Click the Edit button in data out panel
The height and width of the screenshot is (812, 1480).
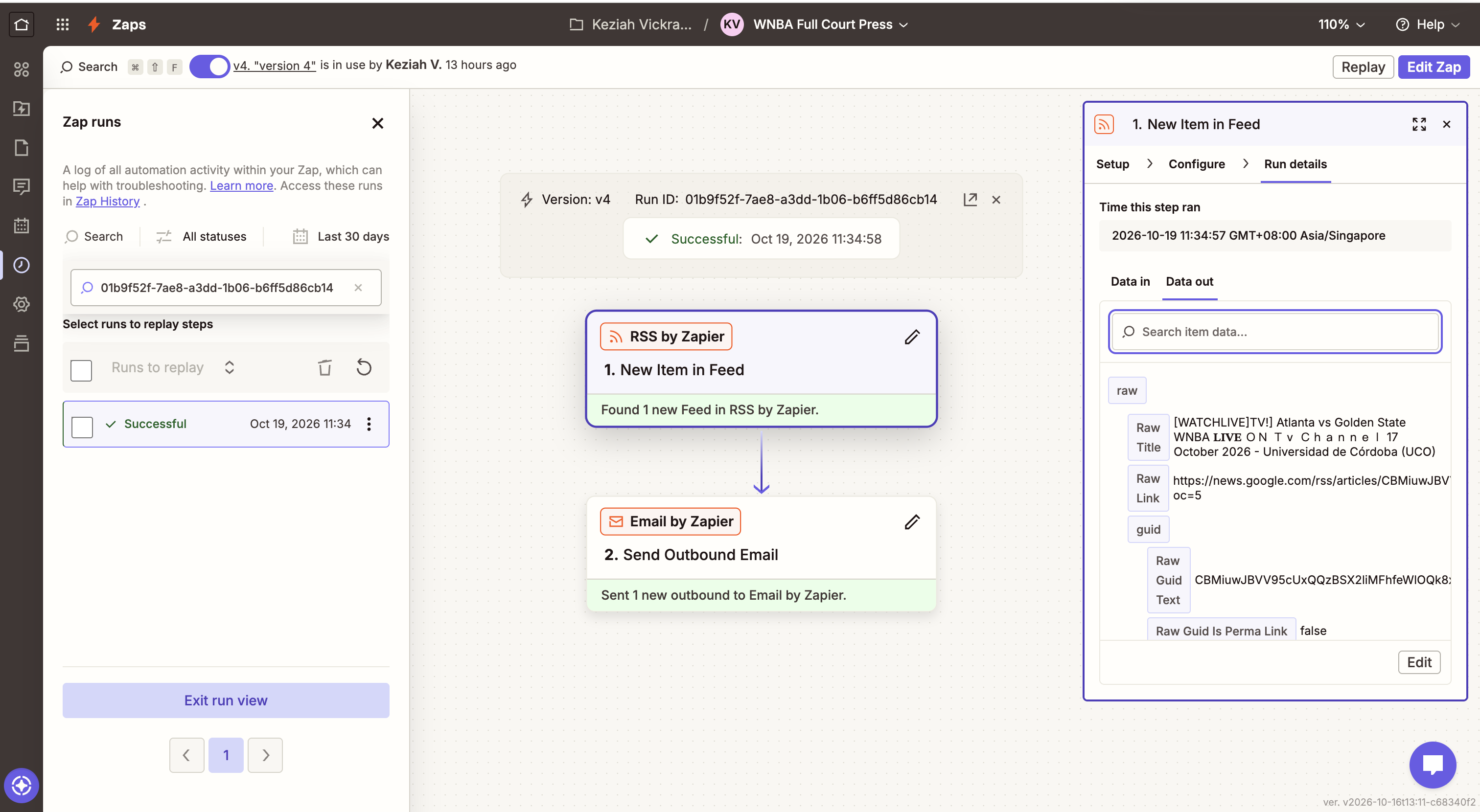pos(1418,662)
